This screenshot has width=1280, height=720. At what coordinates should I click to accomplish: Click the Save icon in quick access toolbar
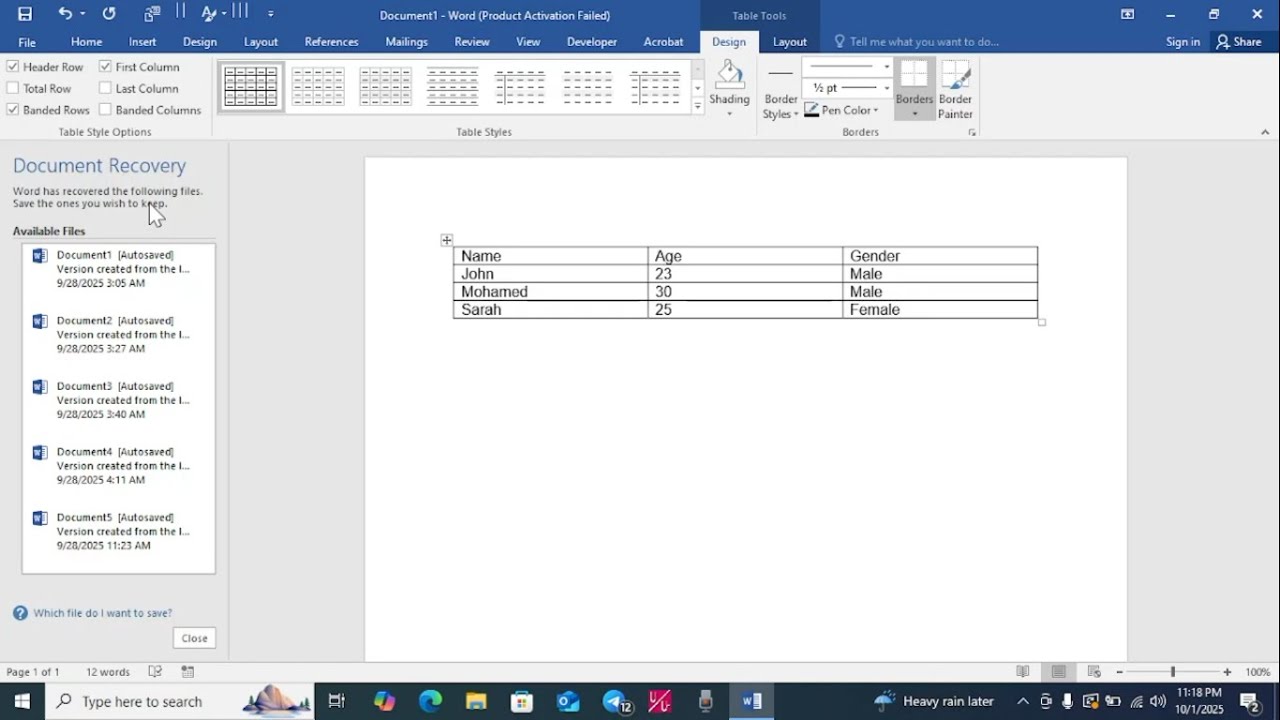(25, 14)
